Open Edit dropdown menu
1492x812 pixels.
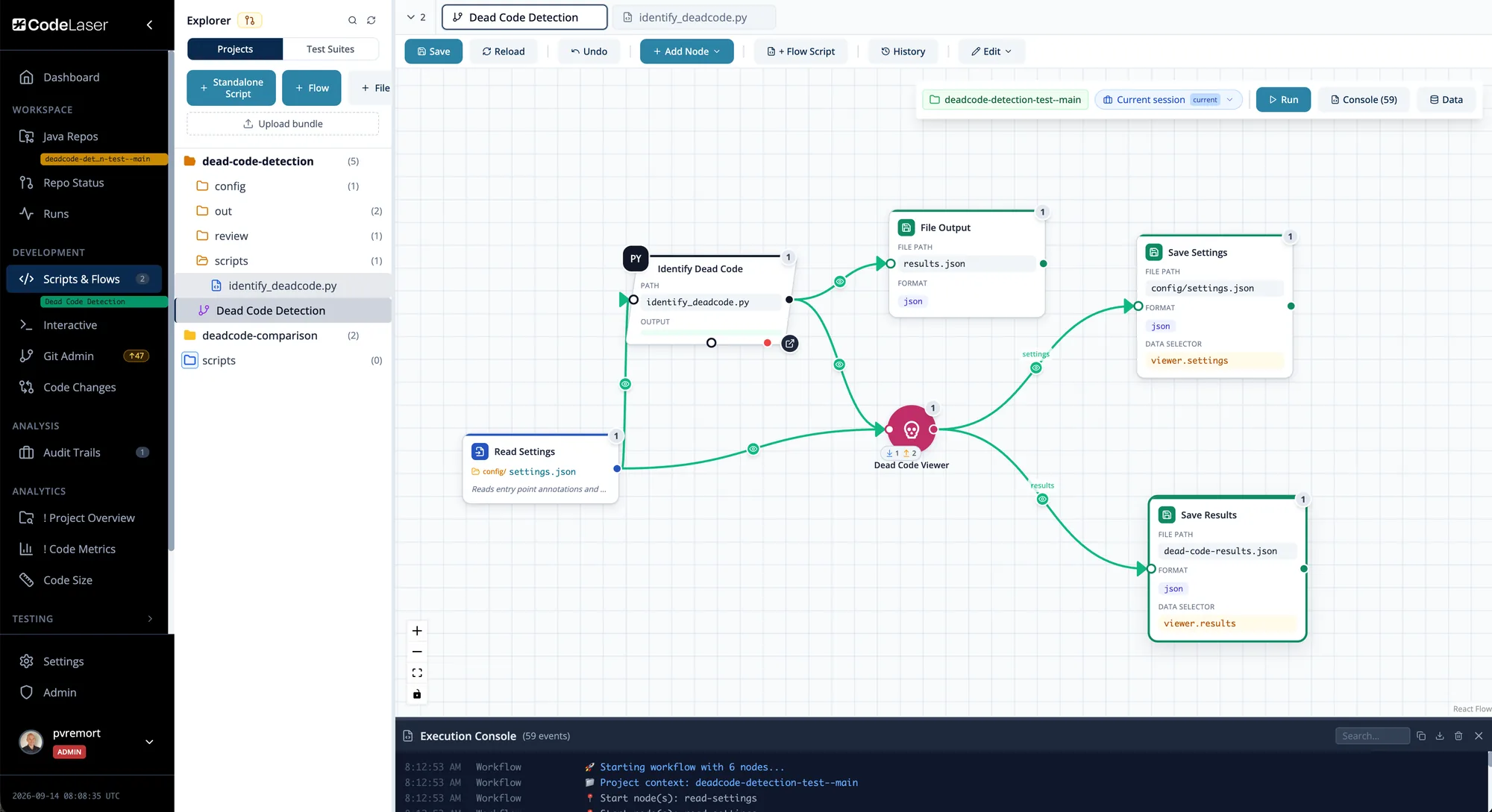click(x=991, y=51)
